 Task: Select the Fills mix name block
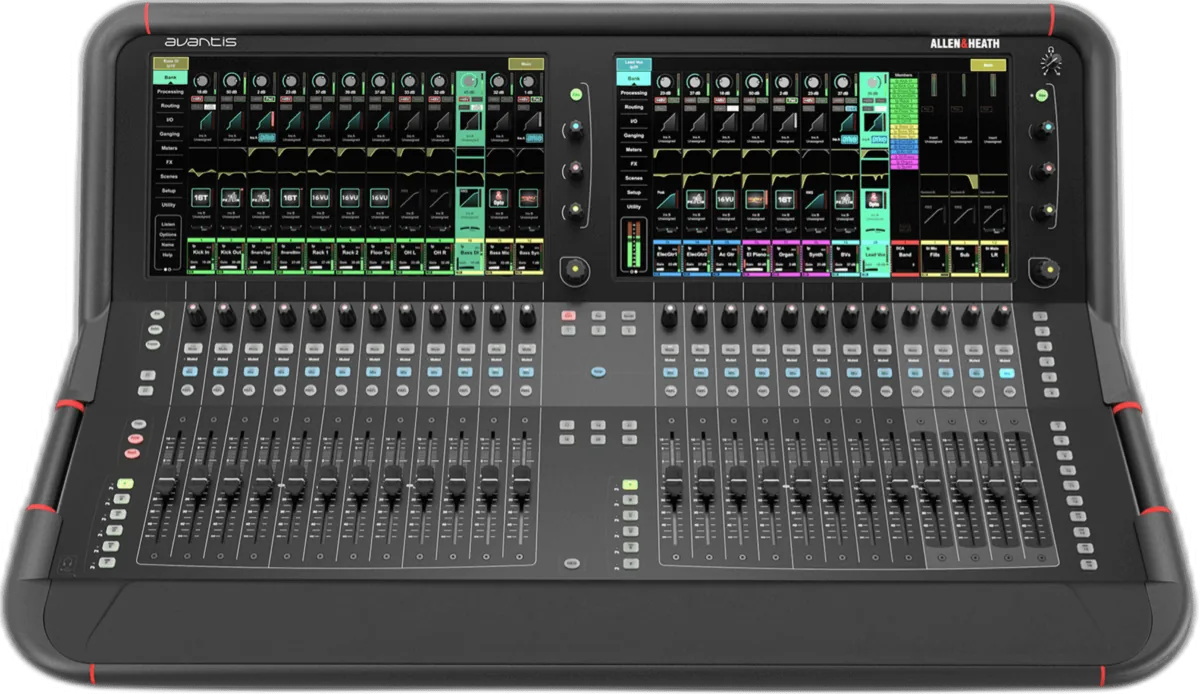[935, 256]
